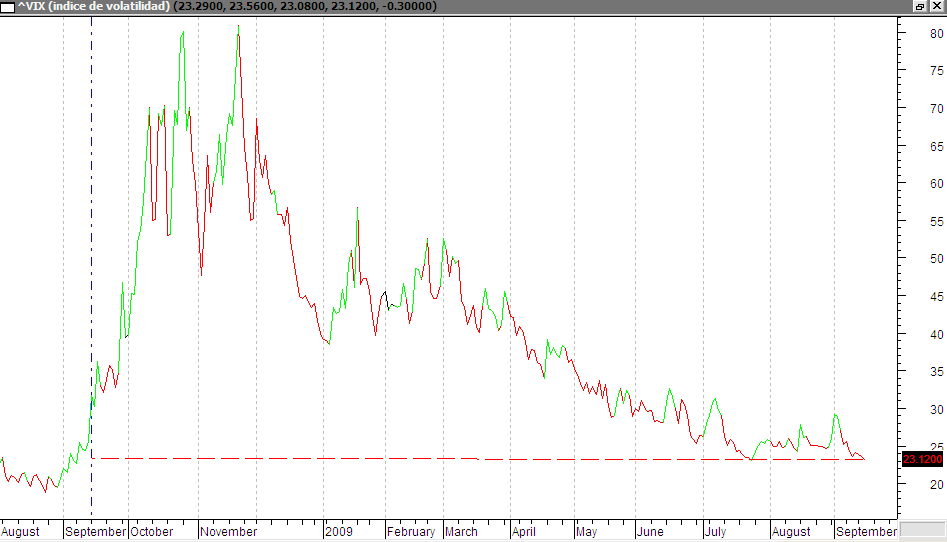This screenshot has height=542, width=947.
Task: Select the October label on time axis
Action: [x=152, y=532]
